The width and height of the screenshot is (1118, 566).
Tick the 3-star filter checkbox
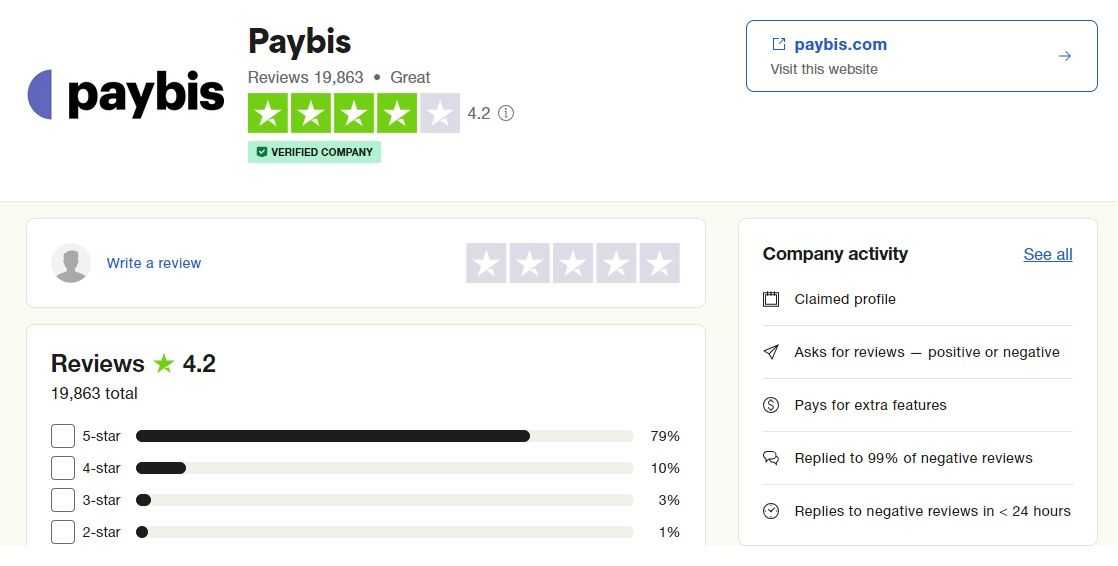63,500
